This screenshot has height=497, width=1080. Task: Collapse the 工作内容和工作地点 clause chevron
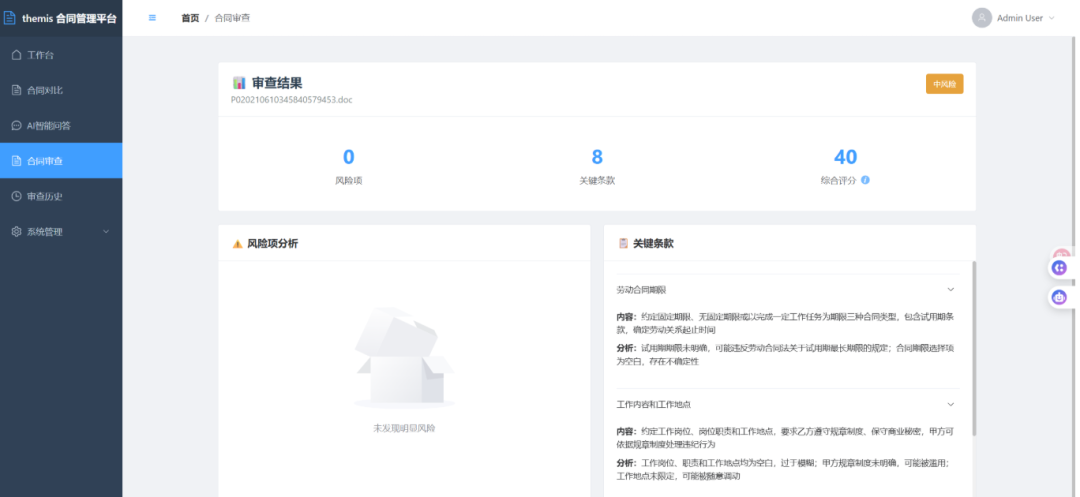(x=951, y=405)
